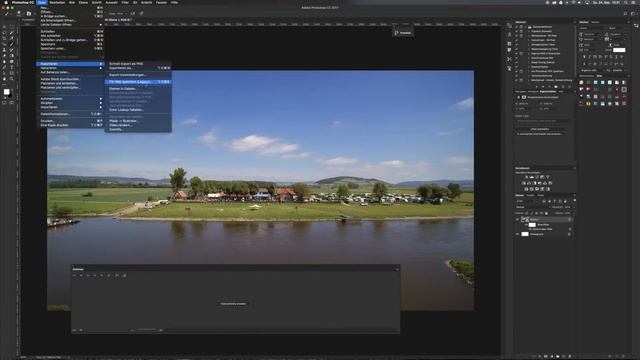Toggle checkbox for Quadrantenfarben action
This screenshot has height=360, width=640.
pyautogui.click(x=516, y=67)
